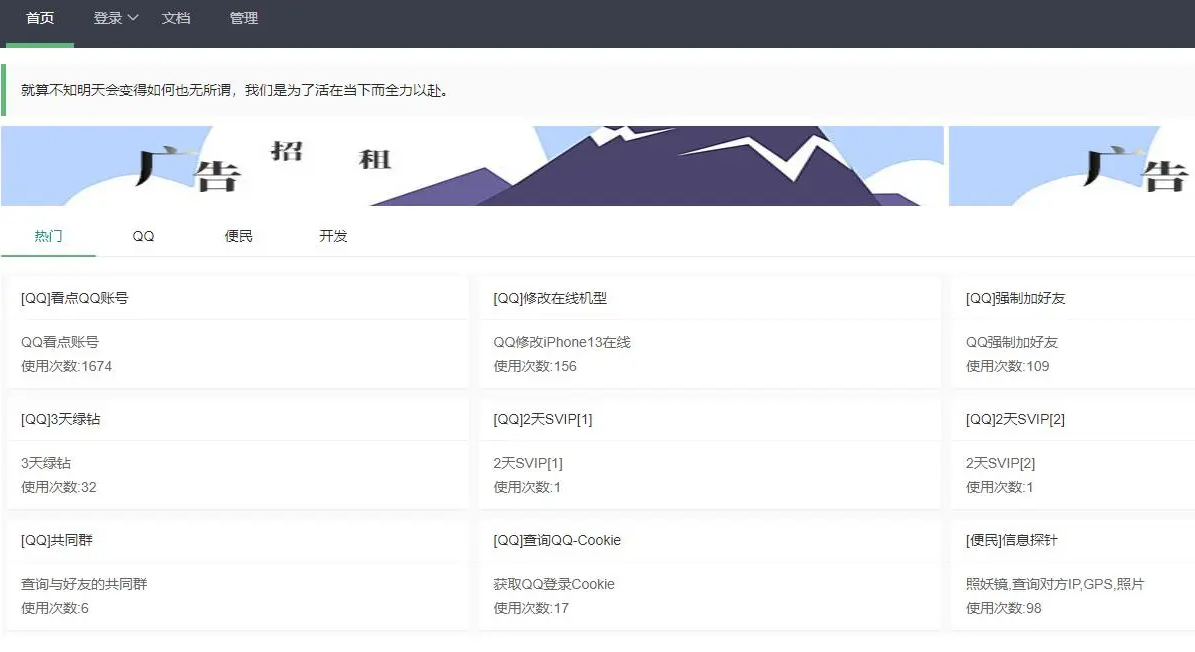Click the 照妖镜,查询对方IP,GPS,照片 description
The image size is (1195, 652).
(1055, 584)
